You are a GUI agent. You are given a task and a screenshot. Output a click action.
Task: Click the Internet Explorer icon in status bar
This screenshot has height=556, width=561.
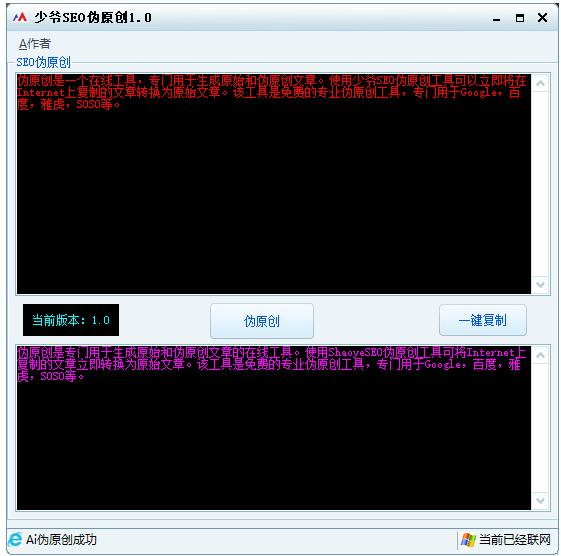tap(15, 539)
